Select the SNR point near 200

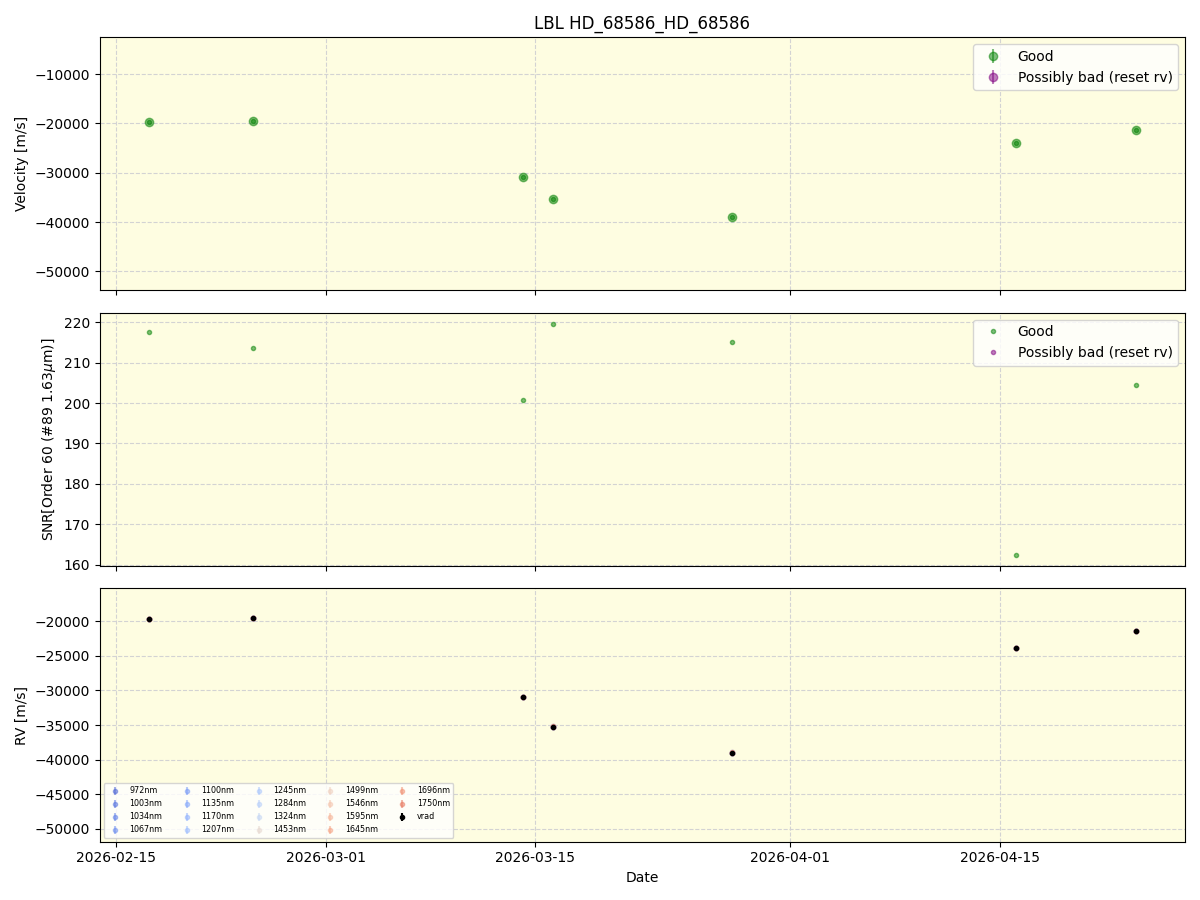[x=523, y=400]
